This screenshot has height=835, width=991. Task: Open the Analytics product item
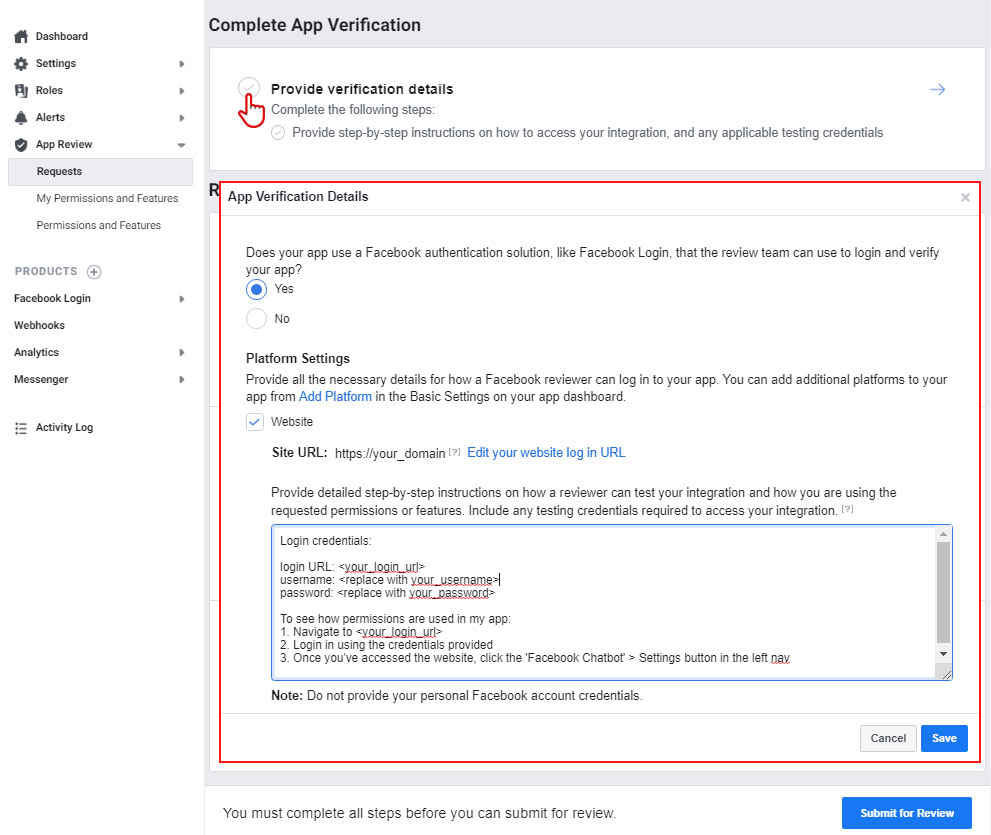tap(36, 353)
